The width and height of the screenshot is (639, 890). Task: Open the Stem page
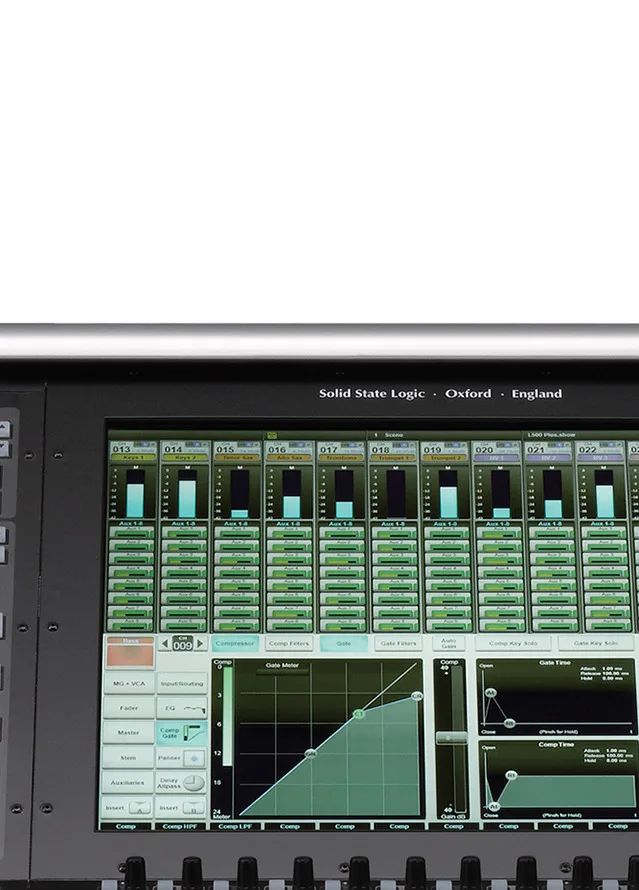(x=129, y=758)
